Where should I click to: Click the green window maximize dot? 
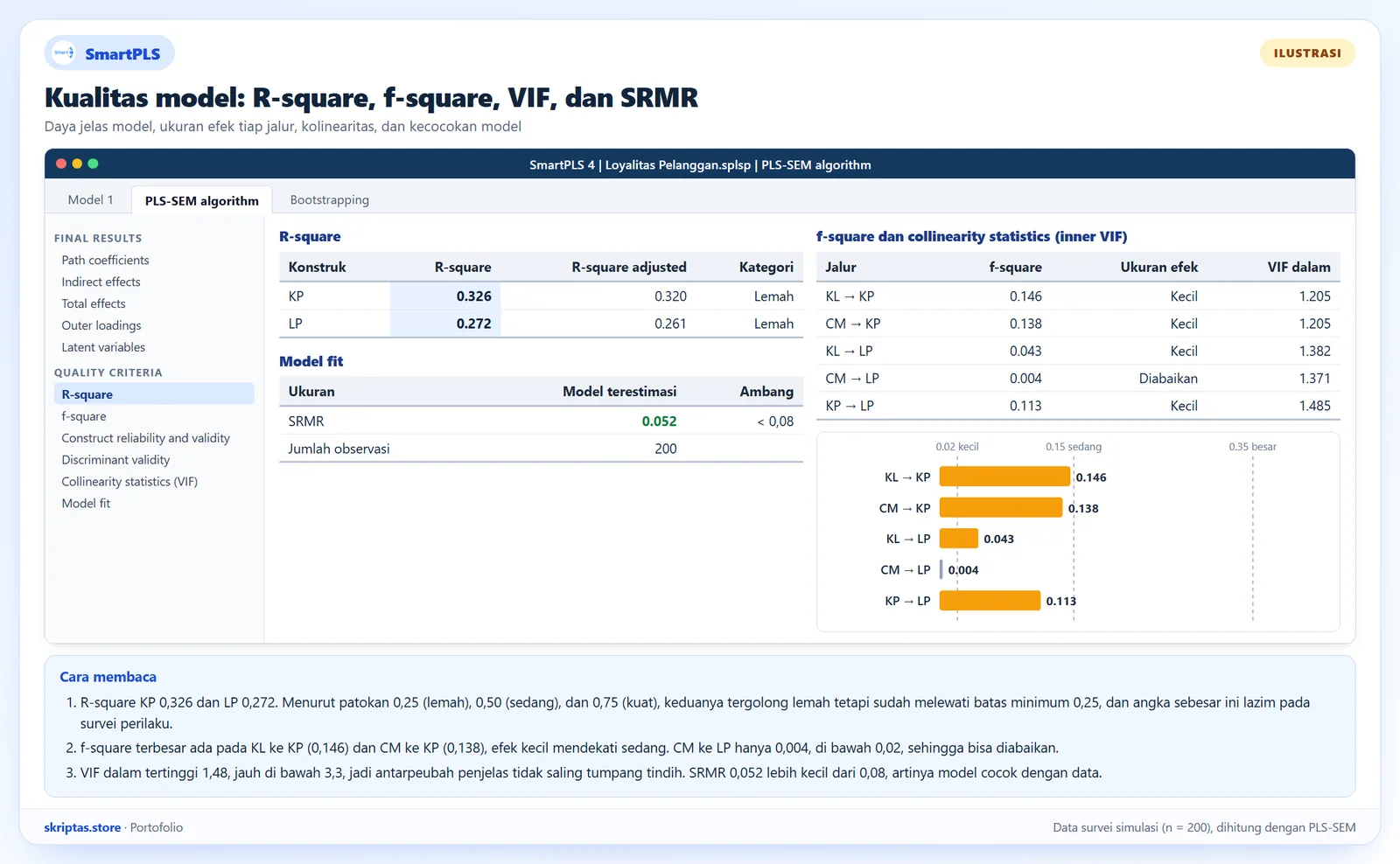coord(93,164)
